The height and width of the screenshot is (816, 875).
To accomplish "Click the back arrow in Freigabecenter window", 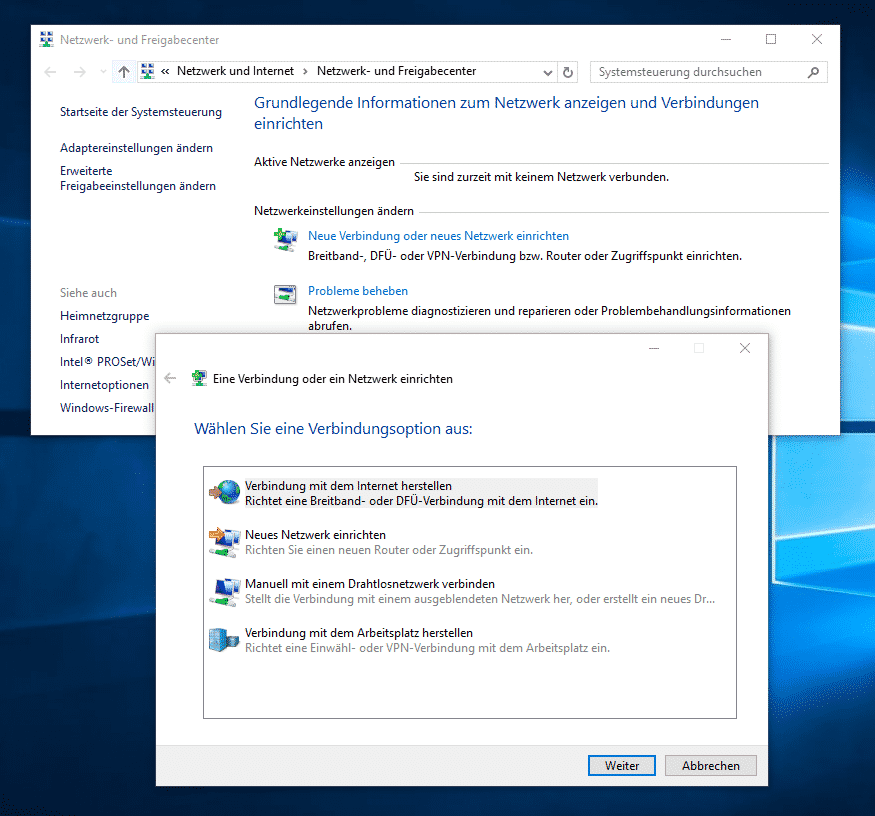I will pyautogui.click(x=50, y=71).
